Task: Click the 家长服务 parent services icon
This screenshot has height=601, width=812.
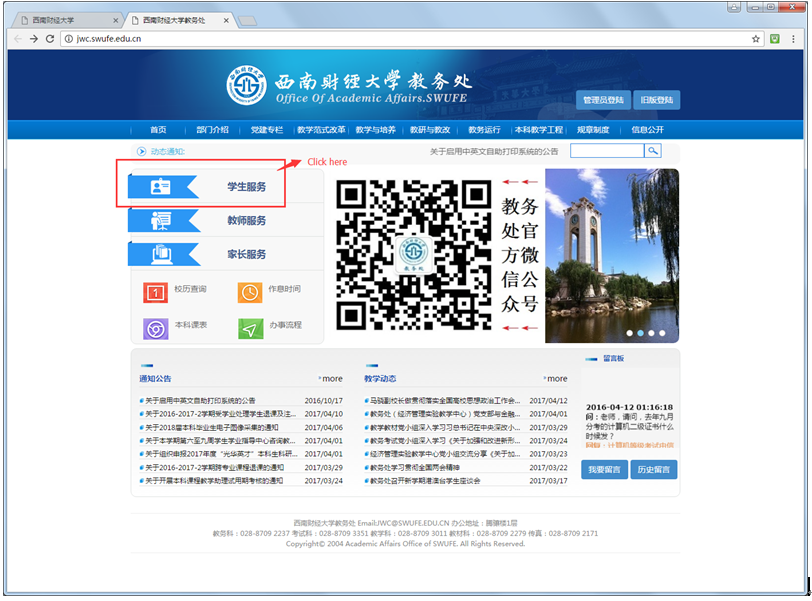Action: click(x=160, y=255)
